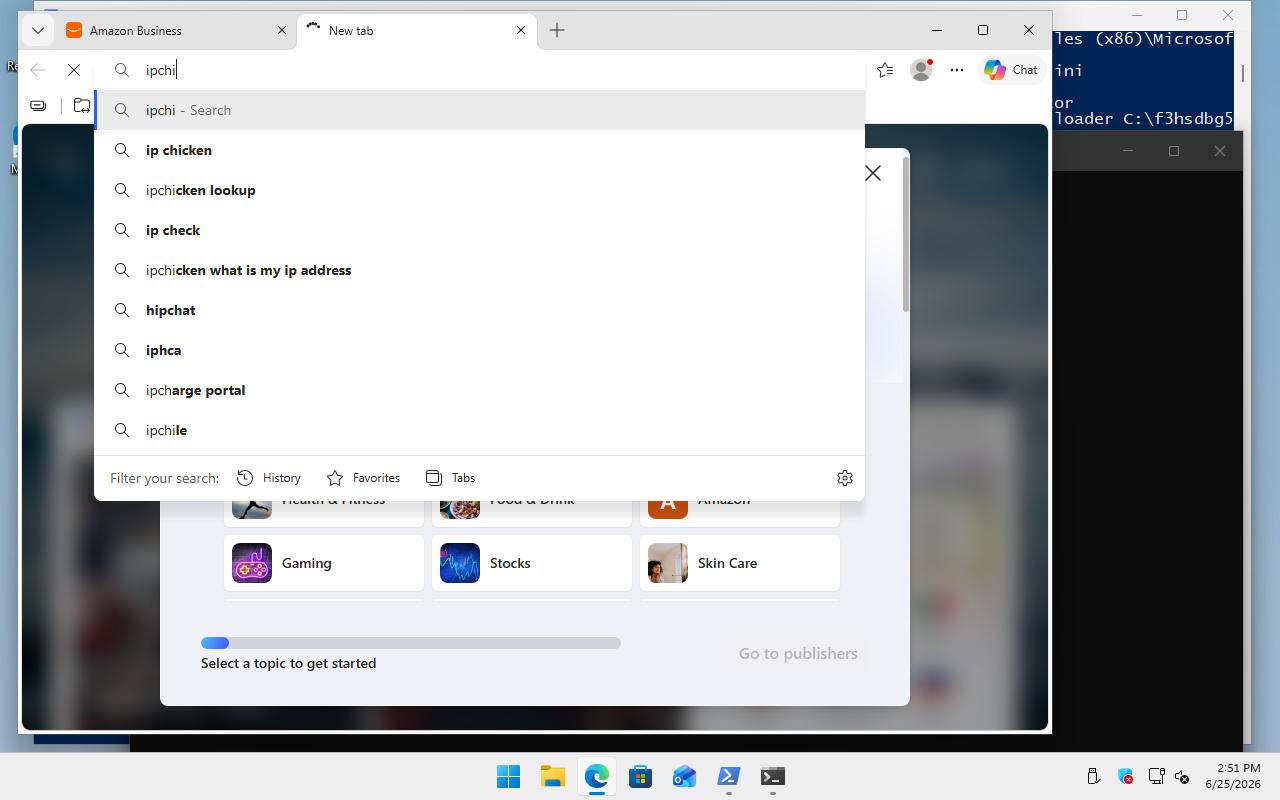Open a new browser tab with plus button
This screenshot has width=1280, height=800.
click(557, 30)
